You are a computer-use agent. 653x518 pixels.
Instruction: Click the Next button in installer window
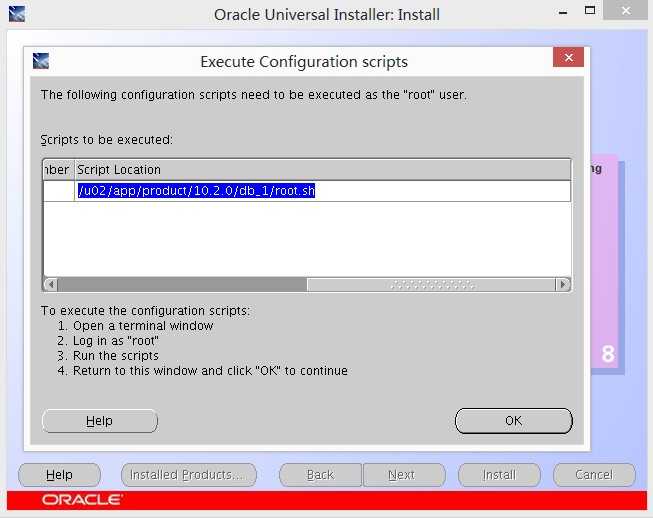[404, 475]
